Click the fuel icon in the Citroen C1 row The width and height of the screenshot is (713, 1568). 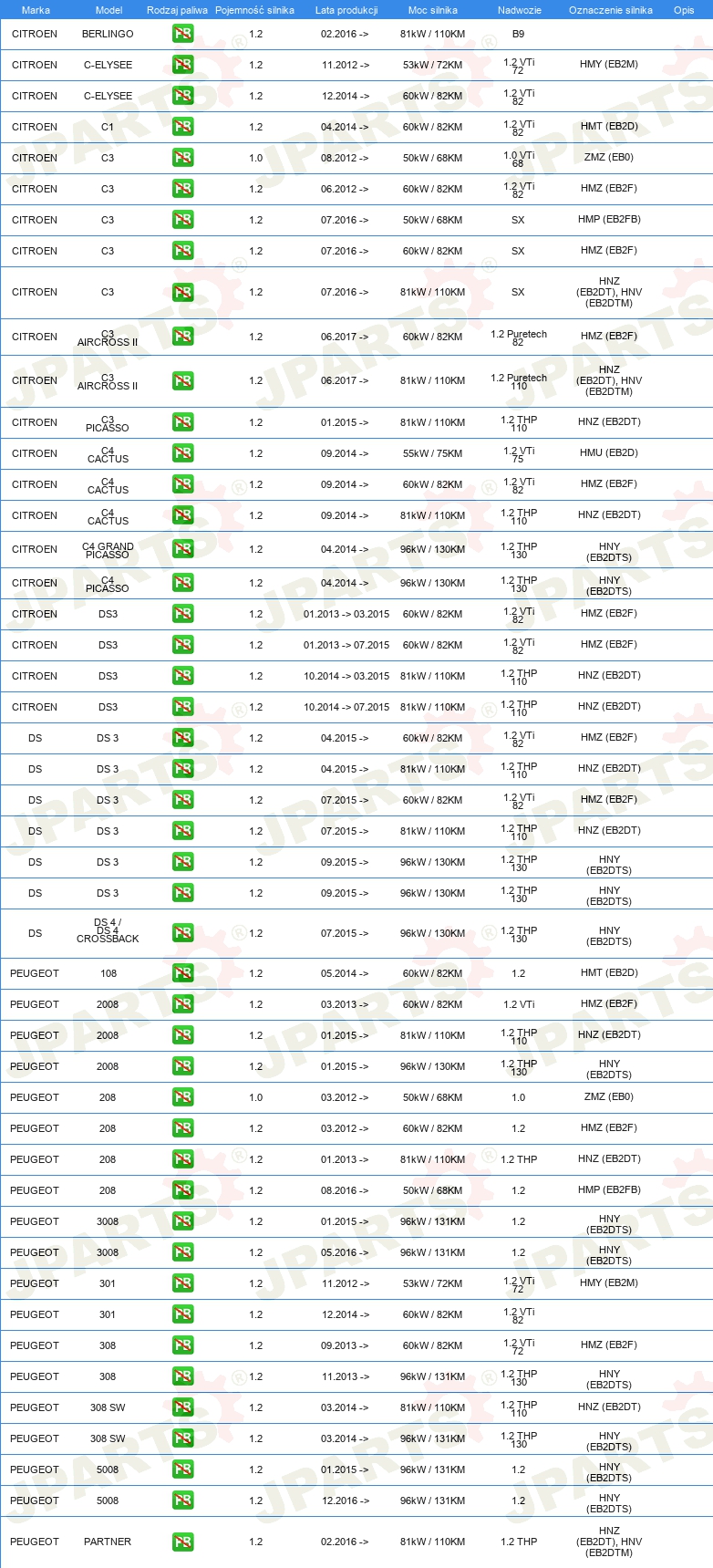click(182, 127)
